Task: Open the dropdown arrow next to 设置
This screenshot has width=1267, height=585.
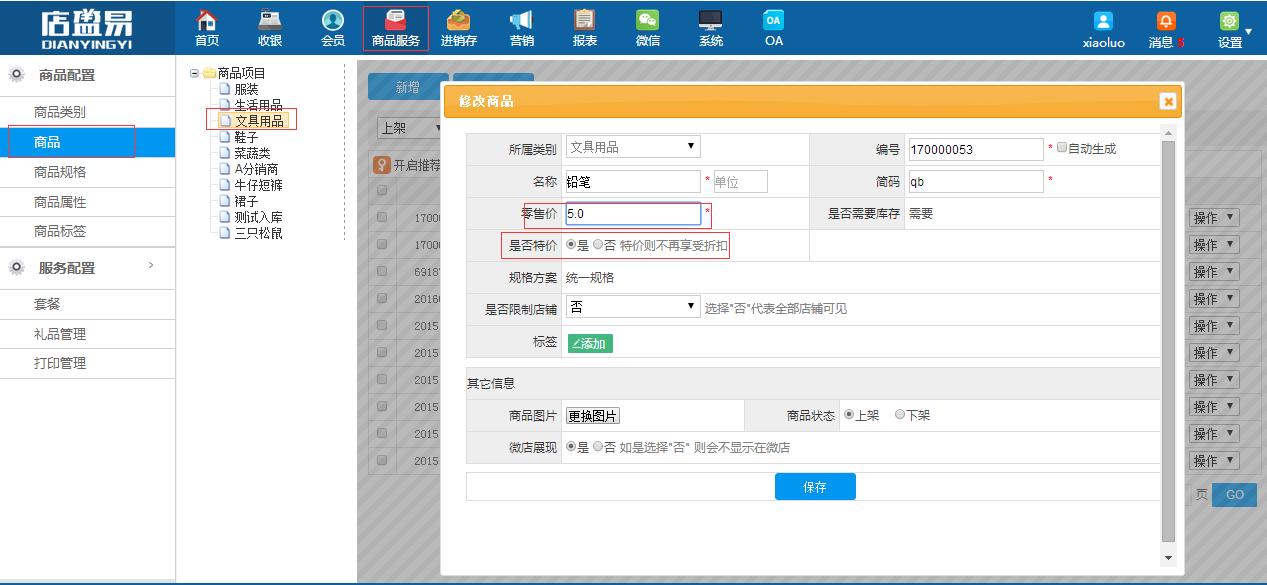Action: pos(1248,31)
